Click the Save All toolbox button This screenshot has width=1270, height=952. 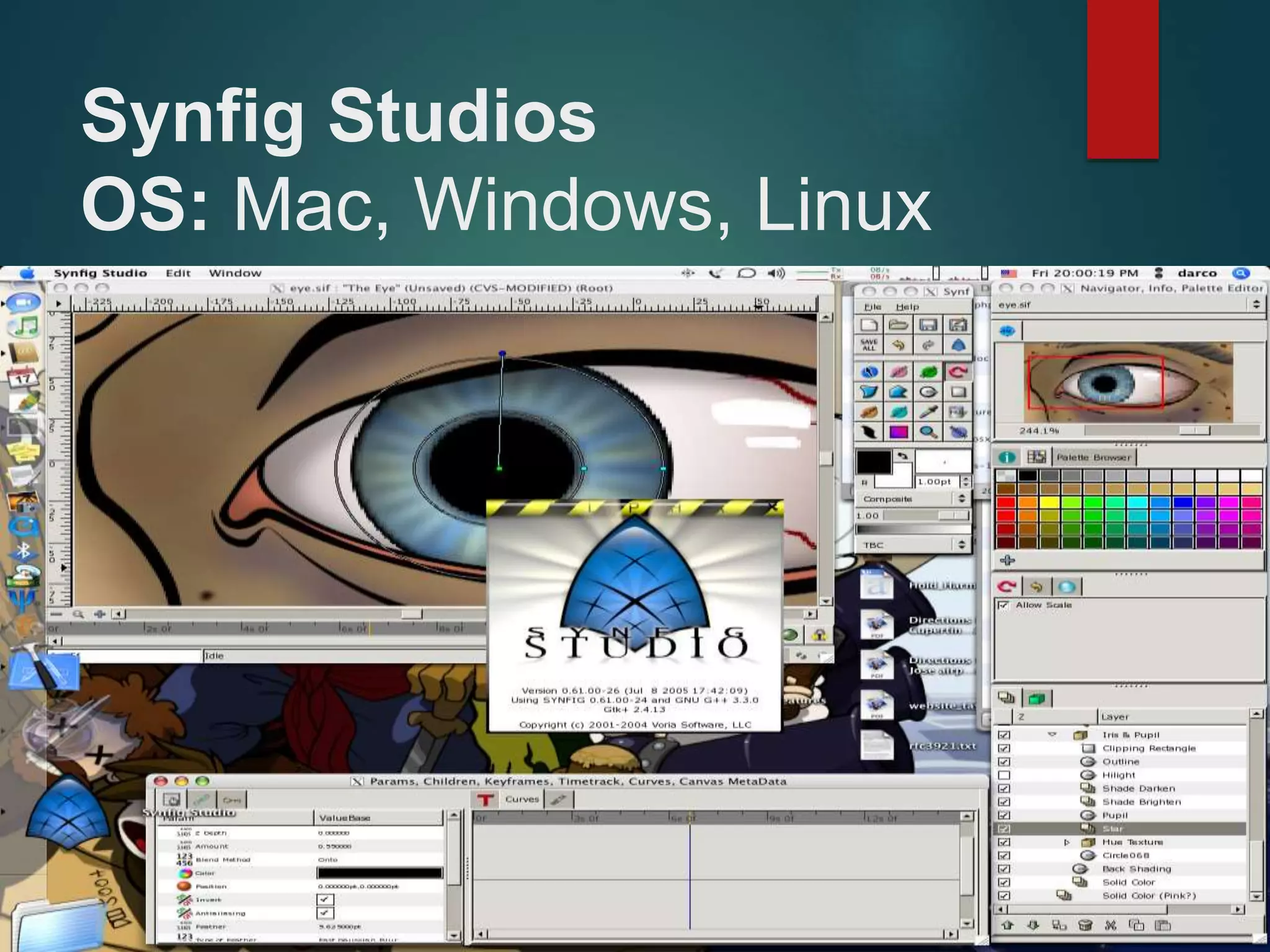click(x=869, y=345)
